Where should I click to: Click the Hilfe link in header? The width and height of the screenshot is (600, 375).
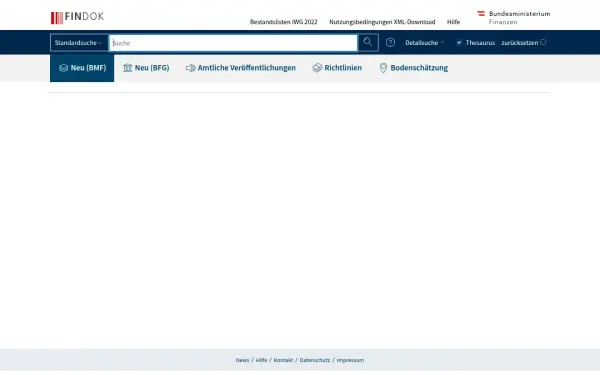click(453, 22)
